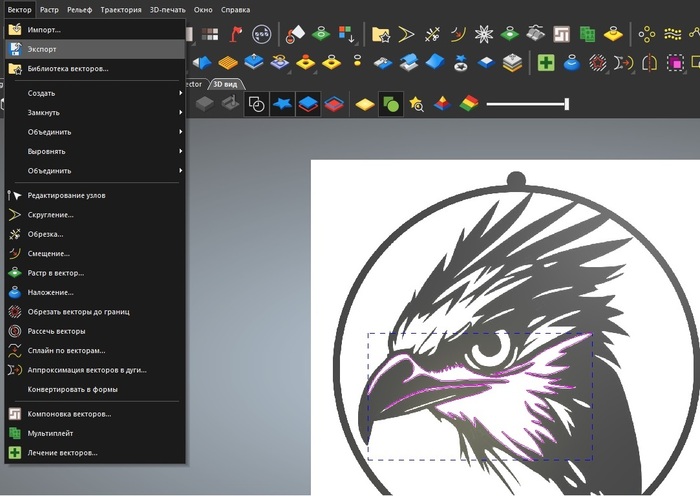Open the Растр menu

pos(49,9)
